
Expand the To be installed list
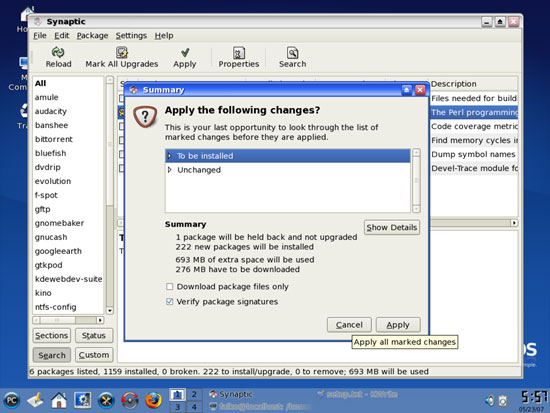click(x=170, y=156)
